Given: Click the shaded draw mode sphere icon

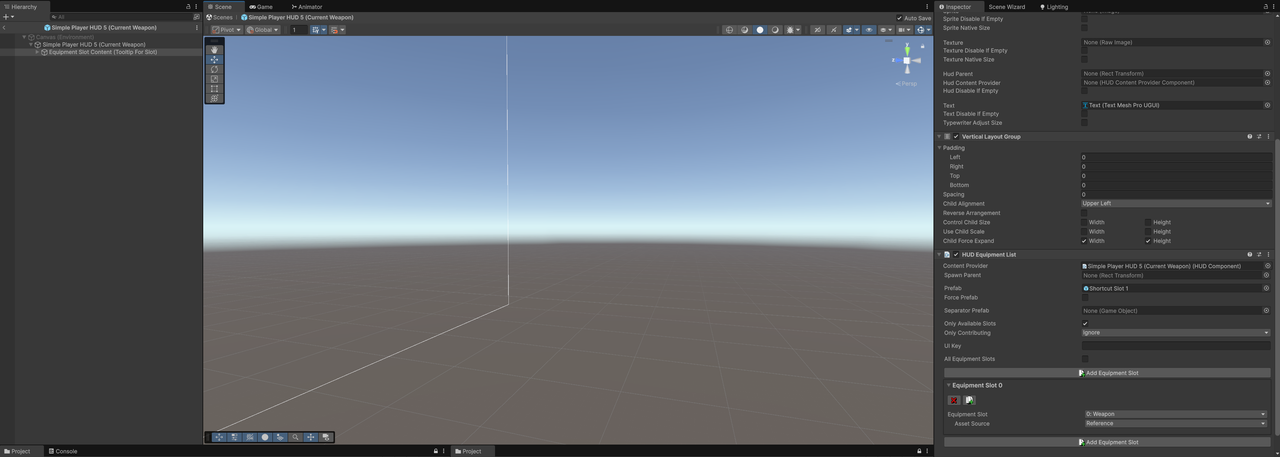Looking at the screenshot, I should point(760,30).
